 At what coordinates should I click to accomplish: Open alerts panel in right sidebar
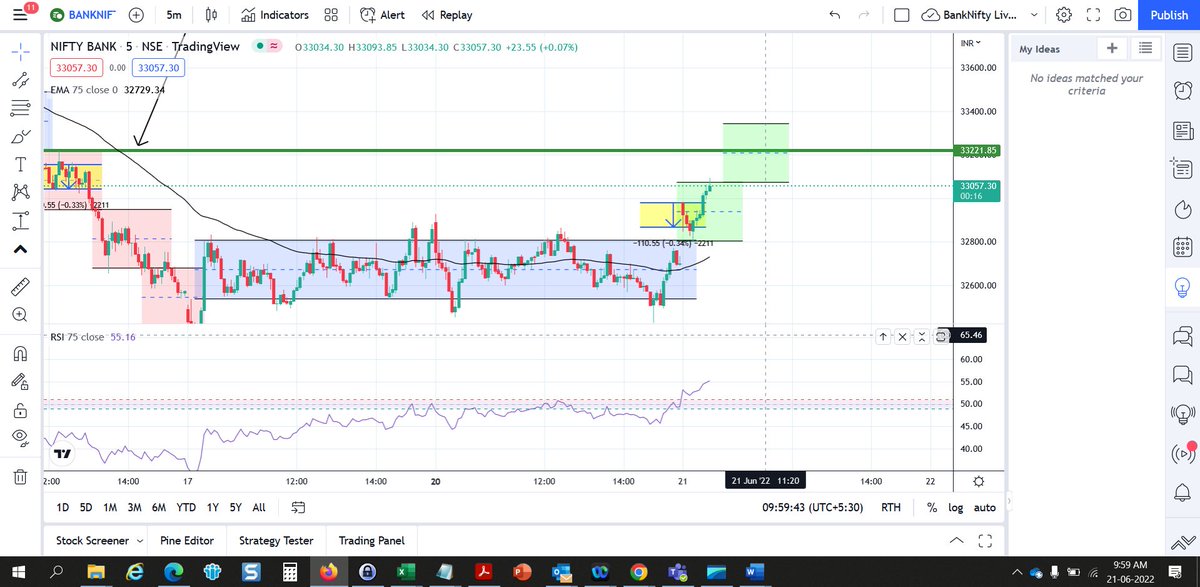1183,90
